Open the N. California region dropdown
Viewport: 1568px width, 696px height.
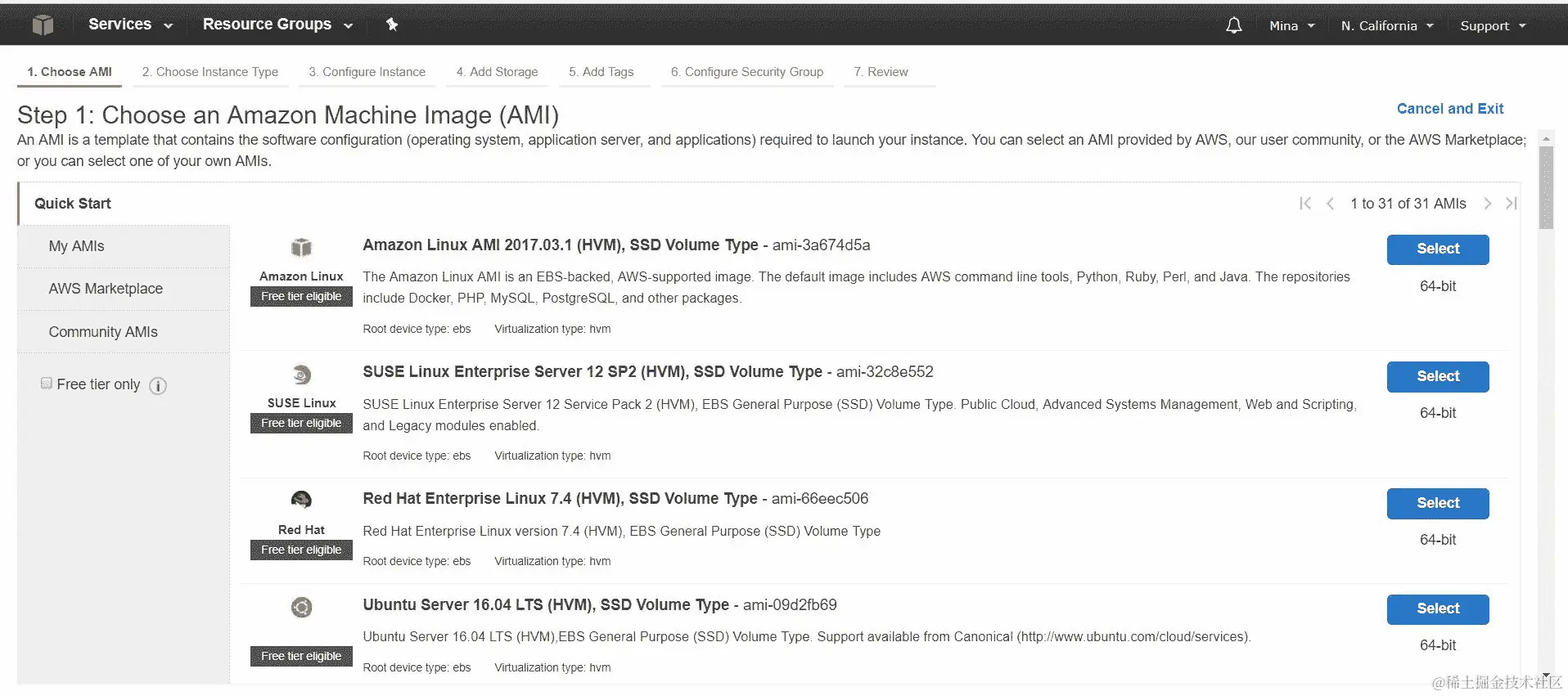click(1387, 26)
